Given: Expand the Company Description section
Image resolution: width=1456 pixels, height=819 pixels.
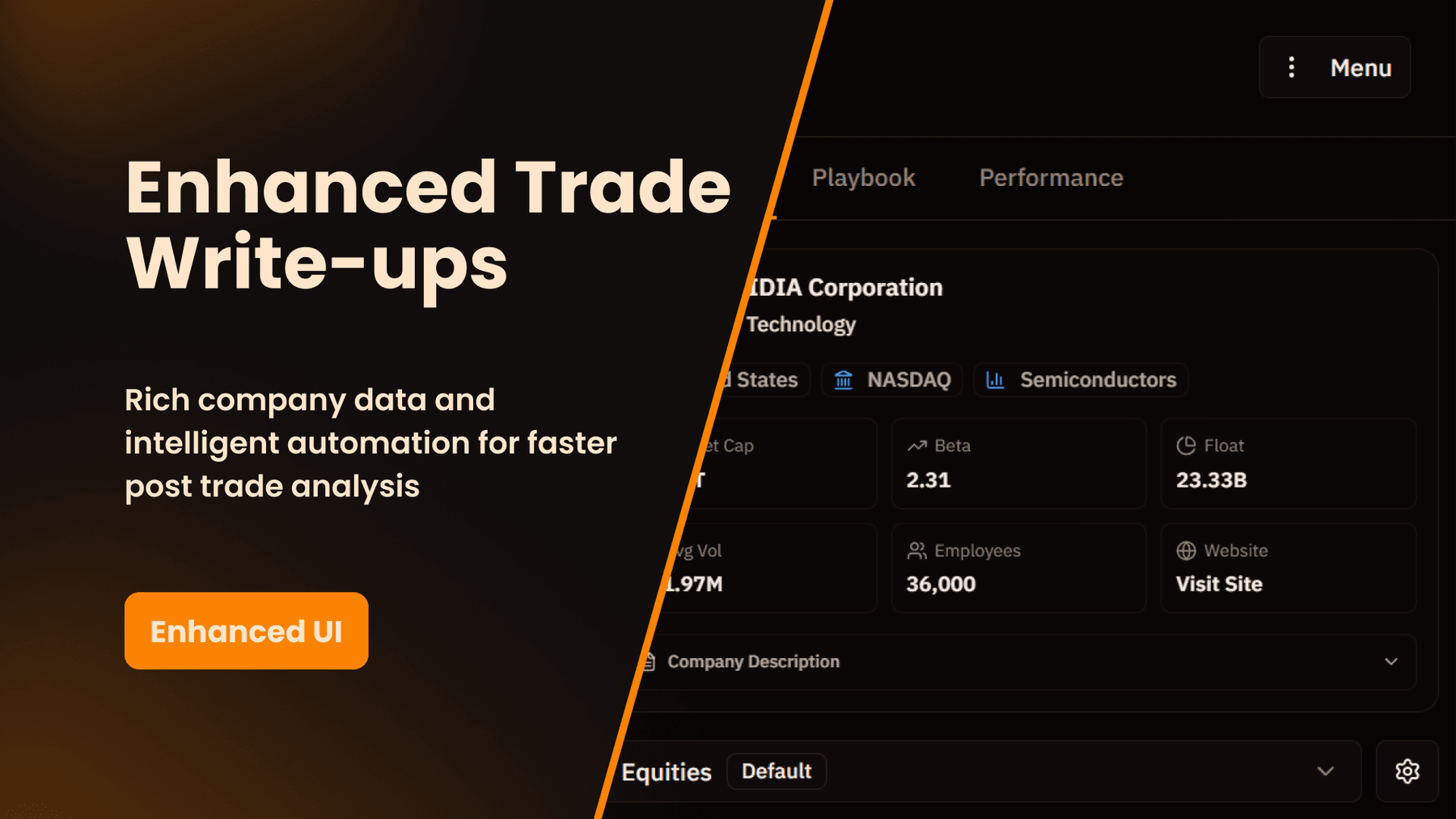Looking at the screenshot, I should coord(1390,661).
